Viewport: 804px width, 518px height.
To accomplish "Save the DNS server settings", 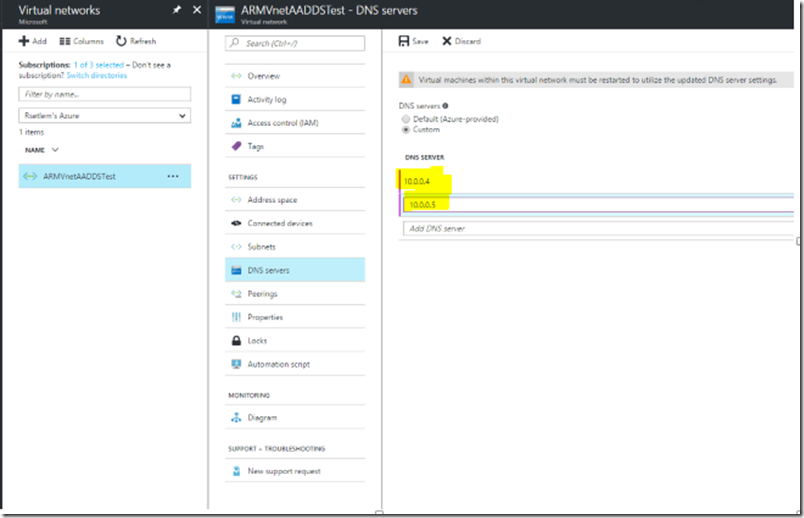I will (413, 41).
